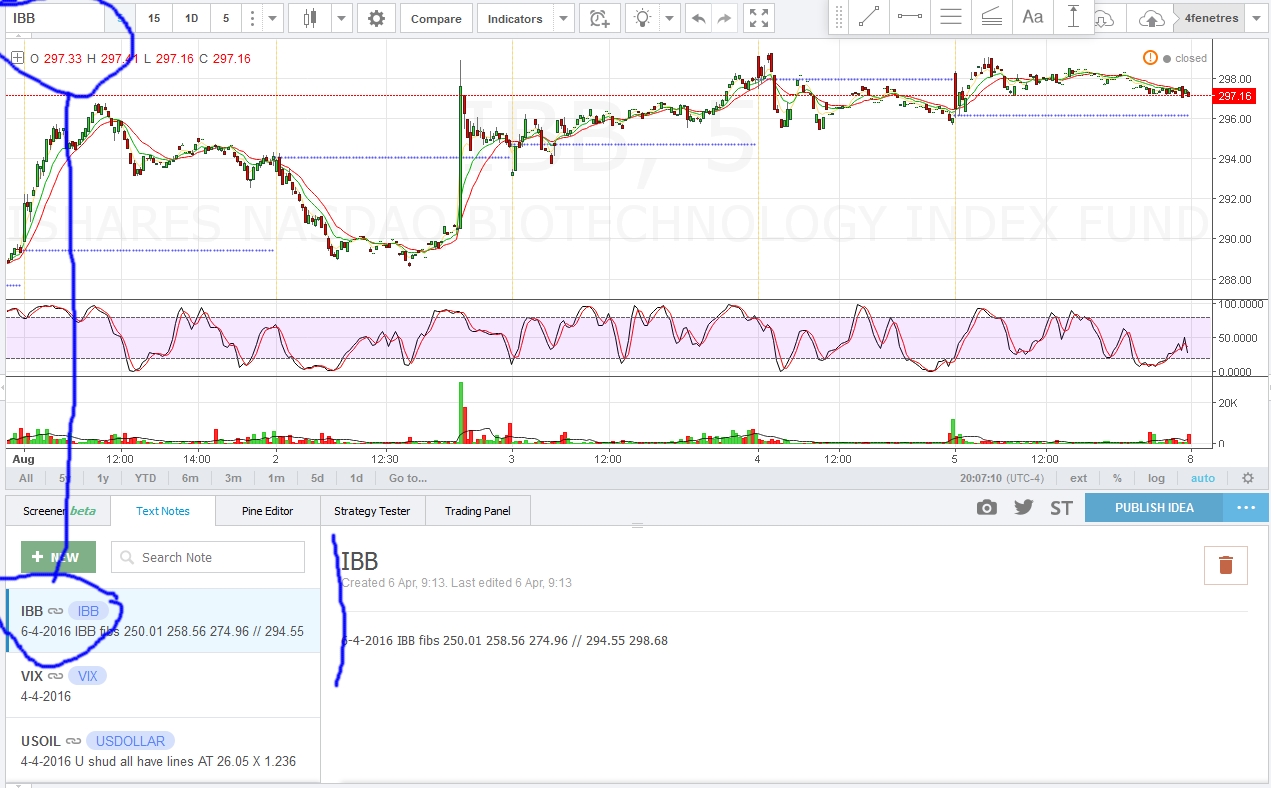The width and height of the screenshot is (1271, 788).
Task: Open the Strategy Tester tab
Action: pyautogui.click(x=372, y=511)
